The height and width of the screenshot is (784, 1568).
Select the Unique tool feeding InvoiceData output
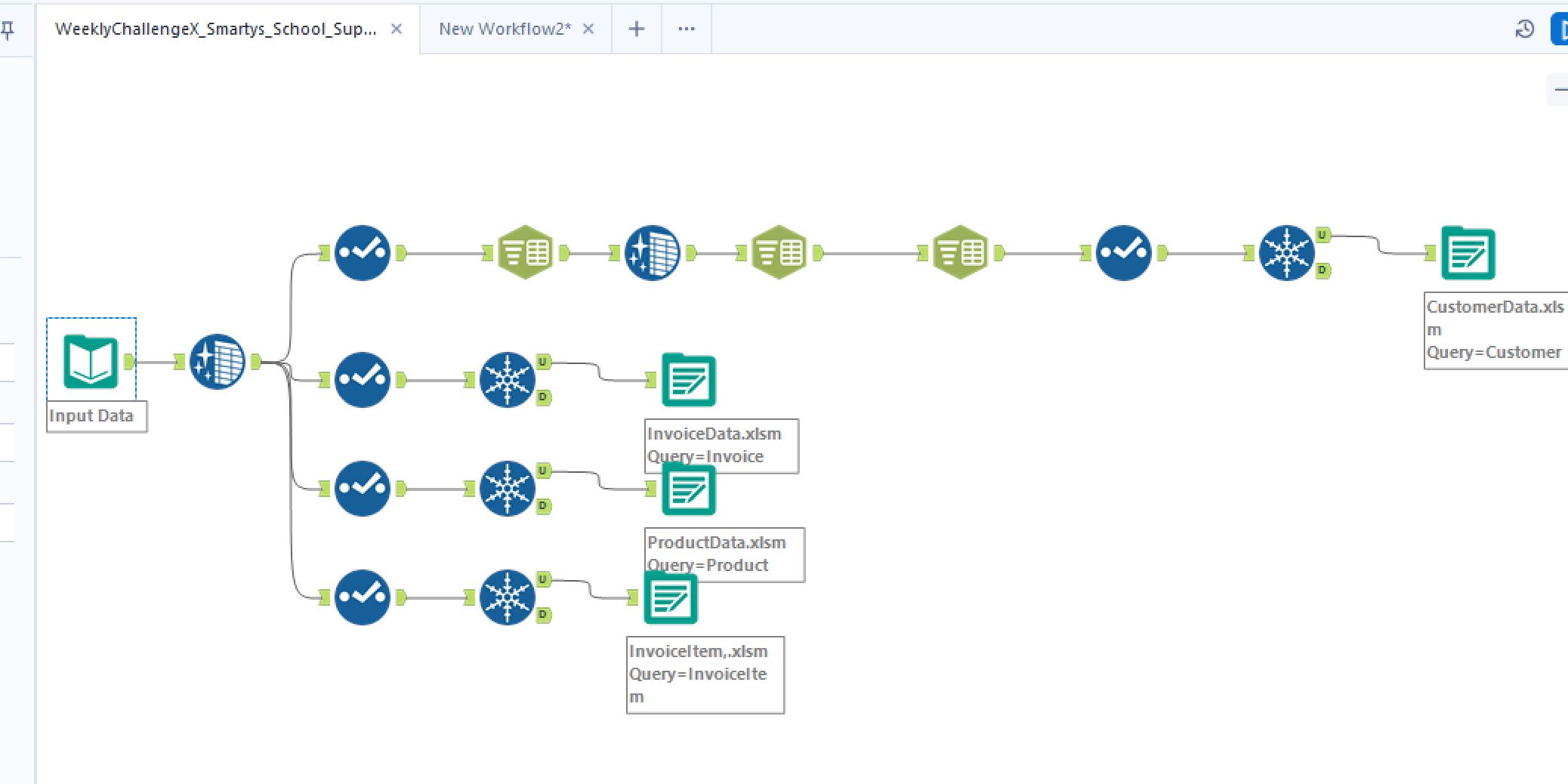click(x=508, y=380)
